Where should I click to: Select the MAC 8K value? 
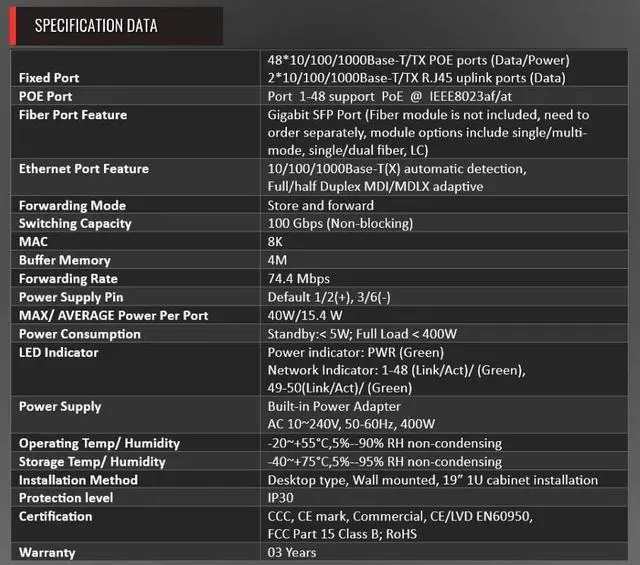coord(277,242)
